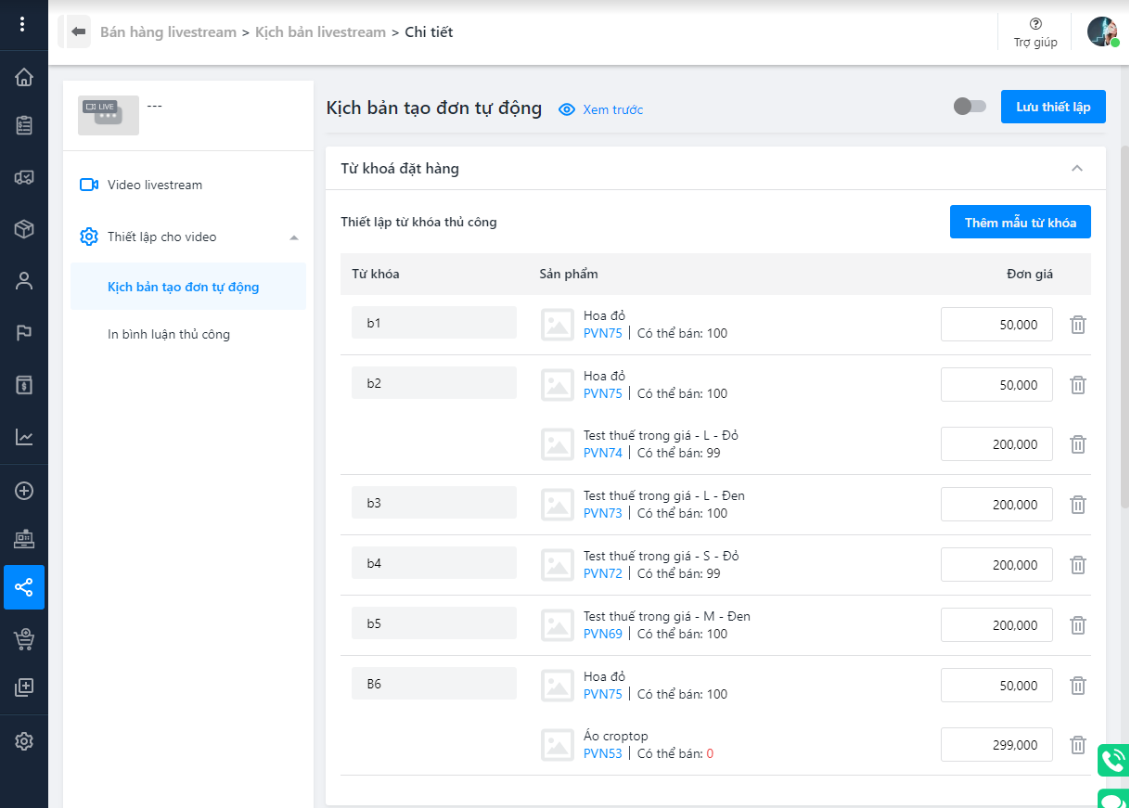Click the b4 keyword field
The width and height of the screenshot is (1129, 808).
[434, 563]
